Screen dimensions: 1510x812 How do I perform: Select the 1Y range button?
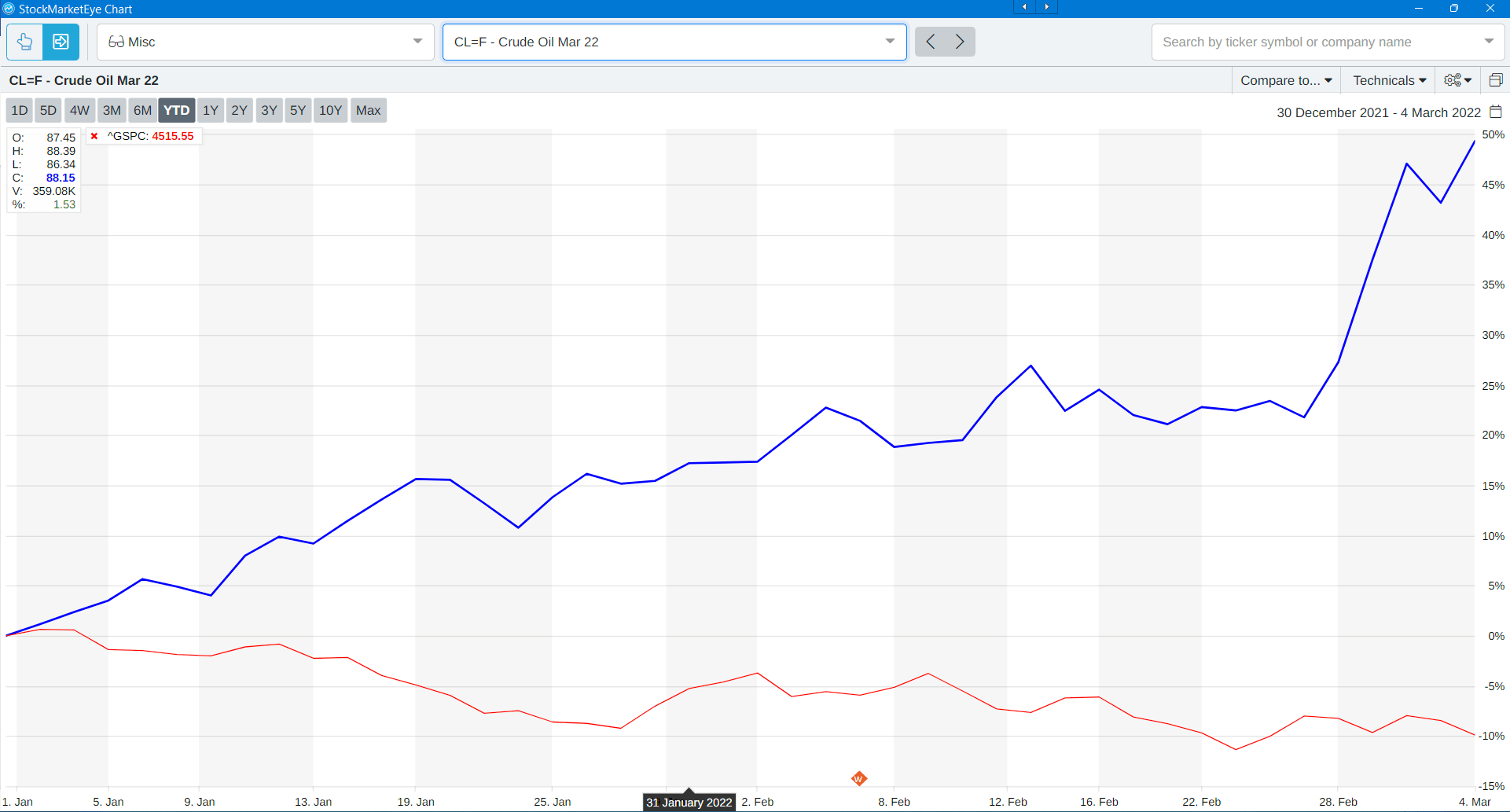pos(210,110)
